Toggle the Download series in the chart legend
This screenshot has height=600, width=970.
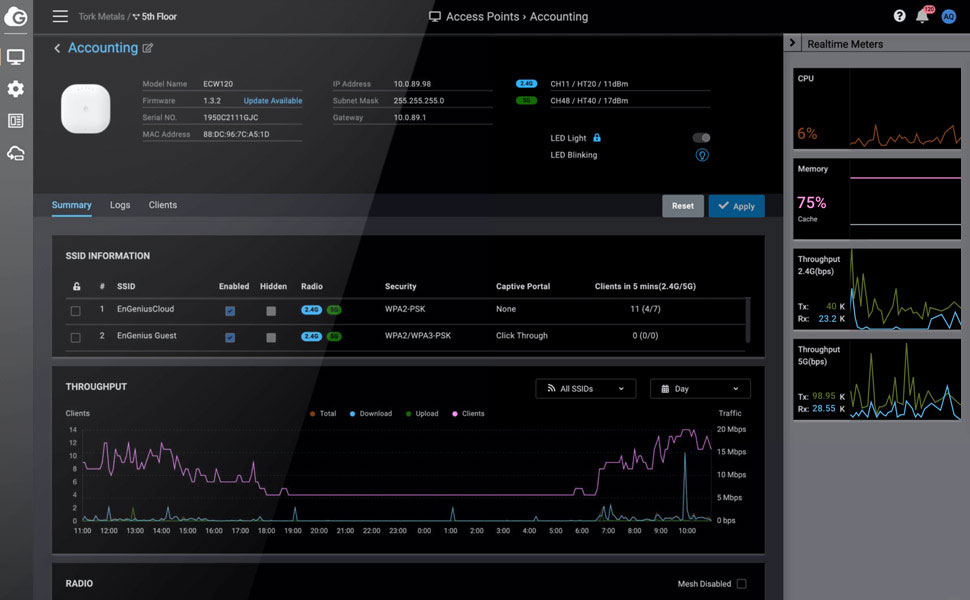click(x=371, y=414)
